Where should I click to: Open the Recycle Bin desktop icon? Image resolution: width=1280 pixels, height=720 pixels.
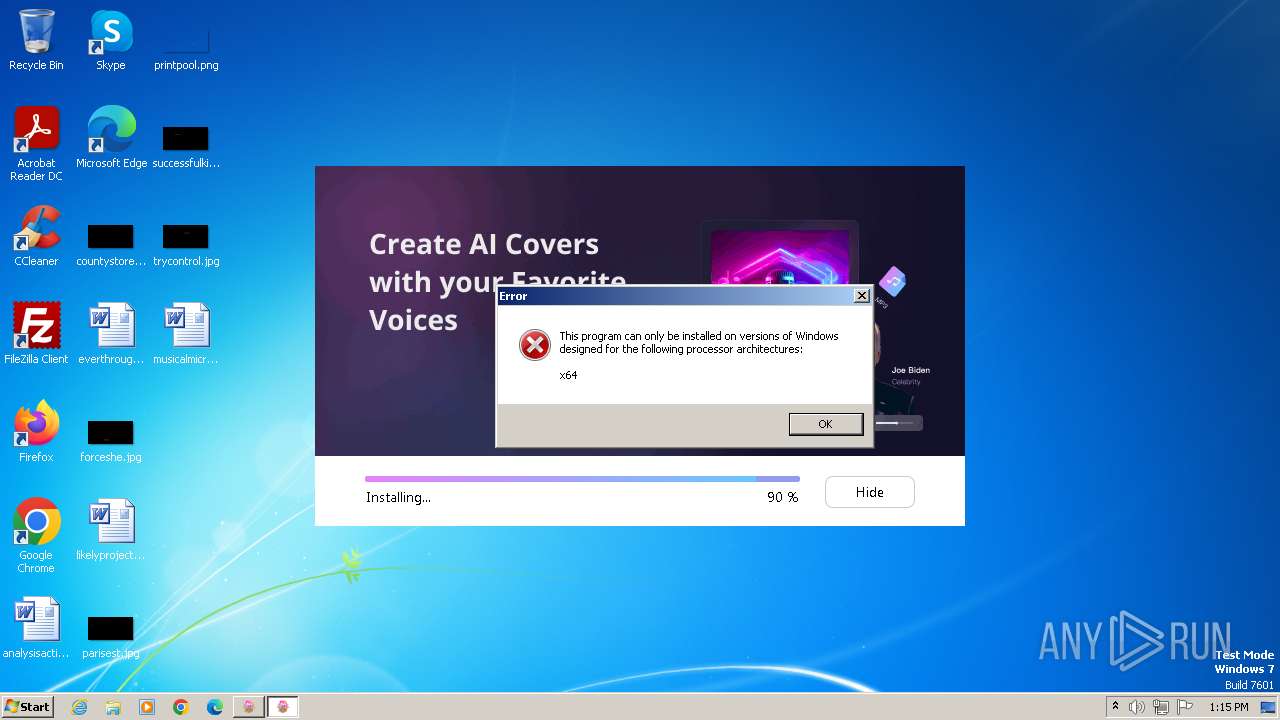coord(36,40)
